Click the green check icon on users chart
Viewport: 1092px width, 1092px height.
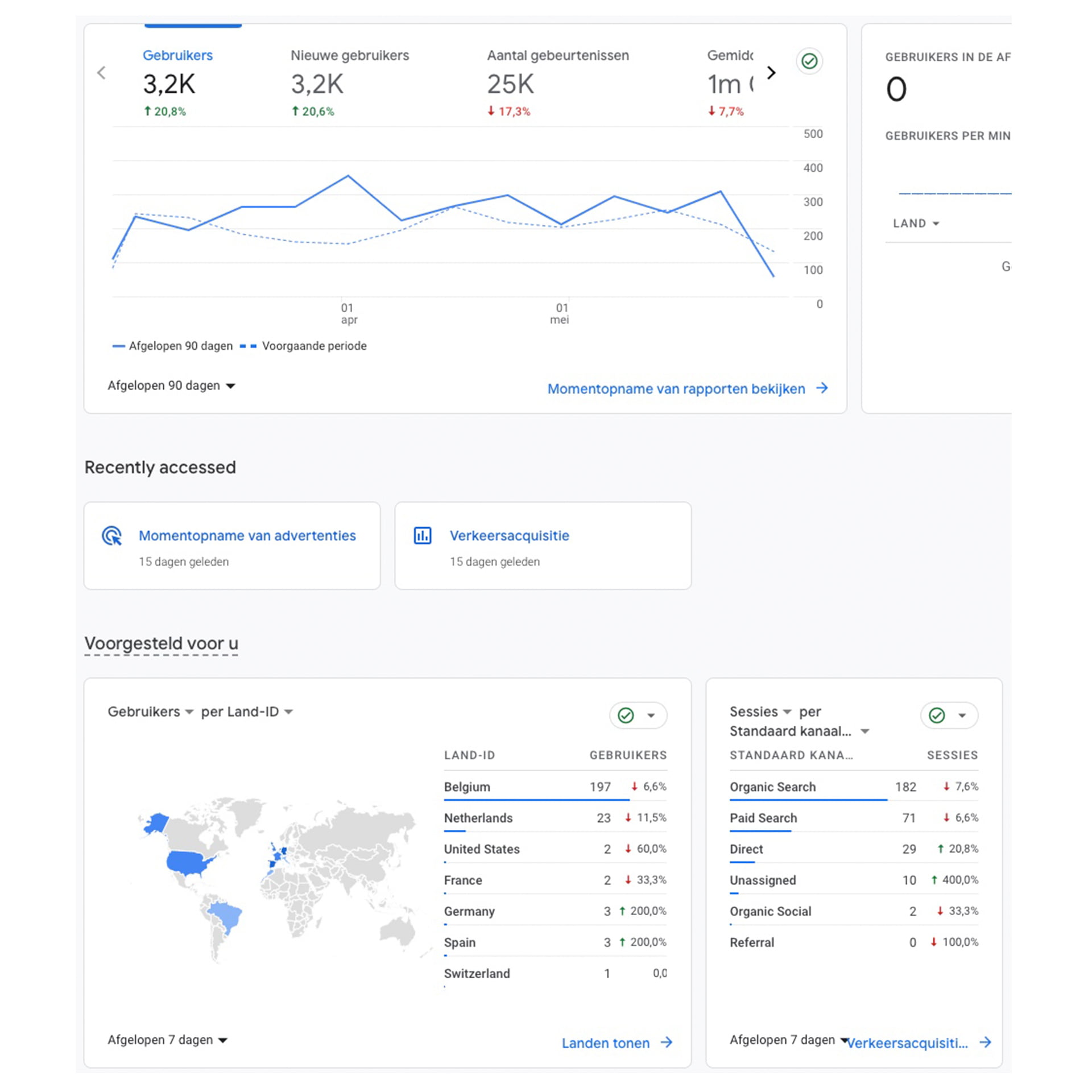point(809,61)
